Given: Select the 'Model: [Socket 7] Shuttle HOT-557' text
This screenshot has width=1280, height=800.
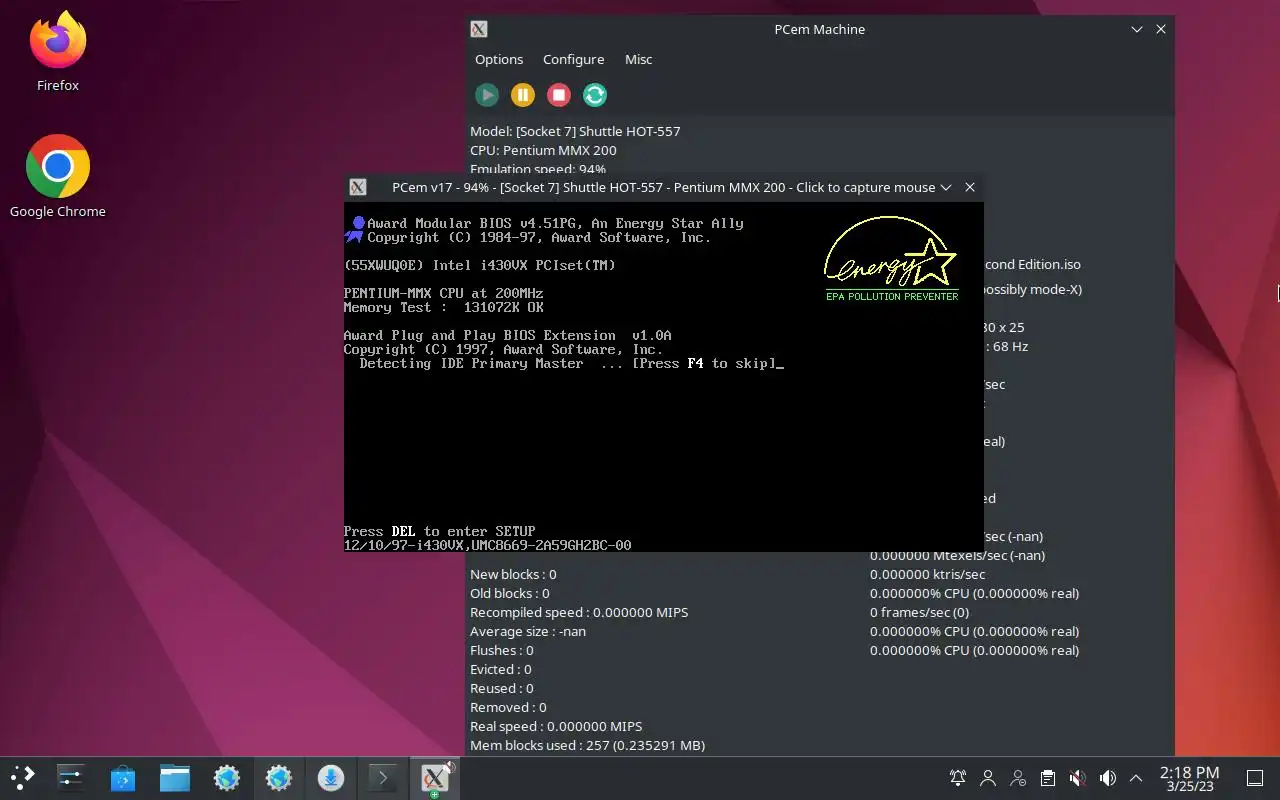Looking at the screenshot, I should click(575, 131).
